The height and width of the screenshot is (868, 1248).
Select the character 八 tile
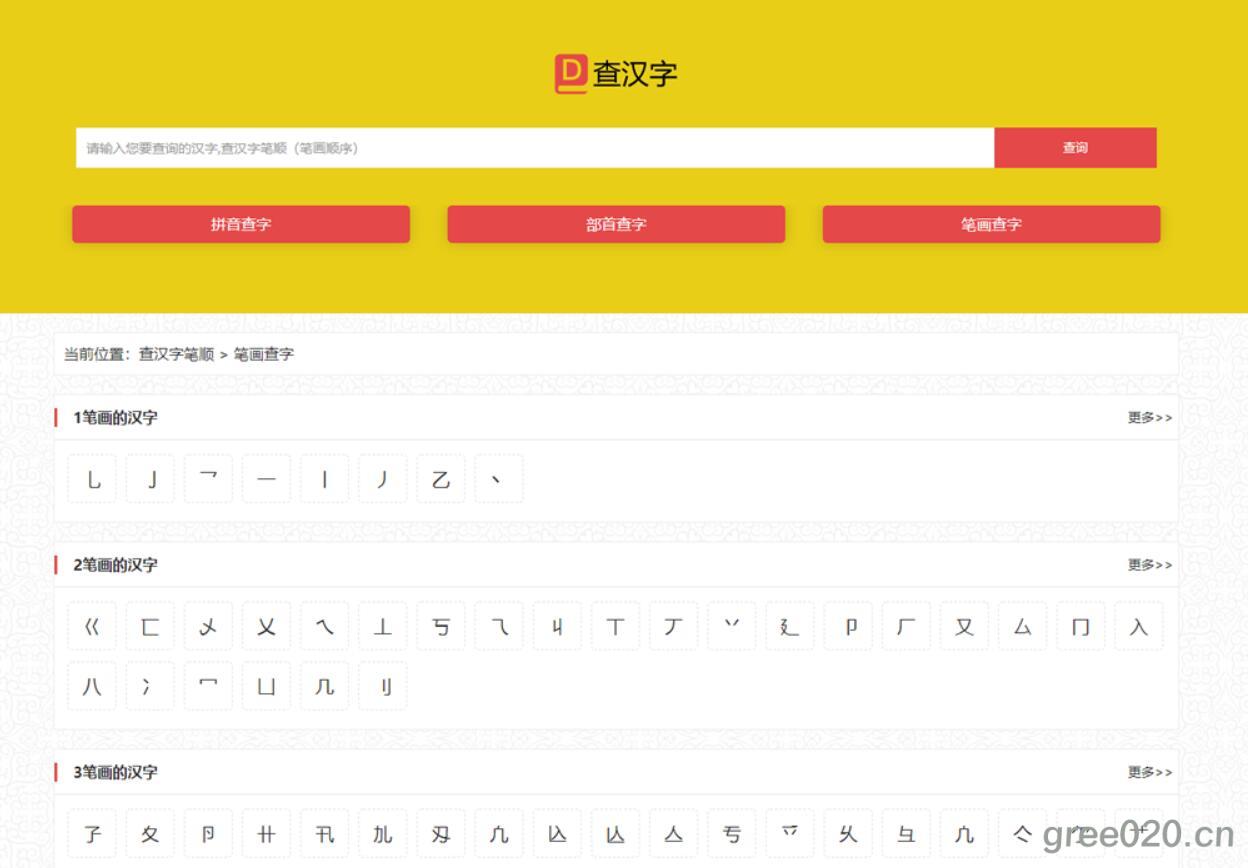point(92,686)
